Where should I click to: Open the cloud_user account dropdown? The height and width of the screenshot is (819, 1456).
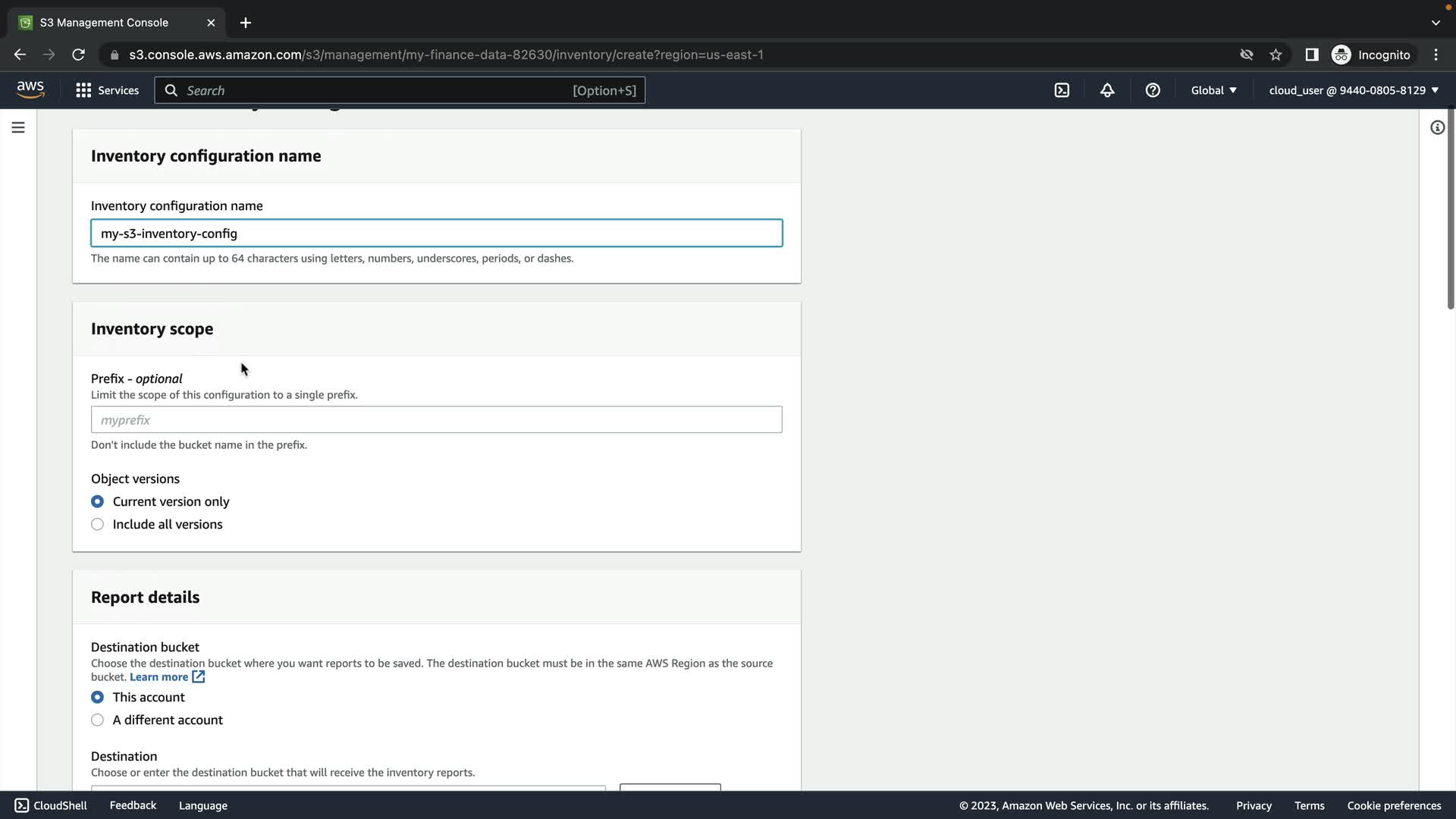click(x=1354, y=90)
